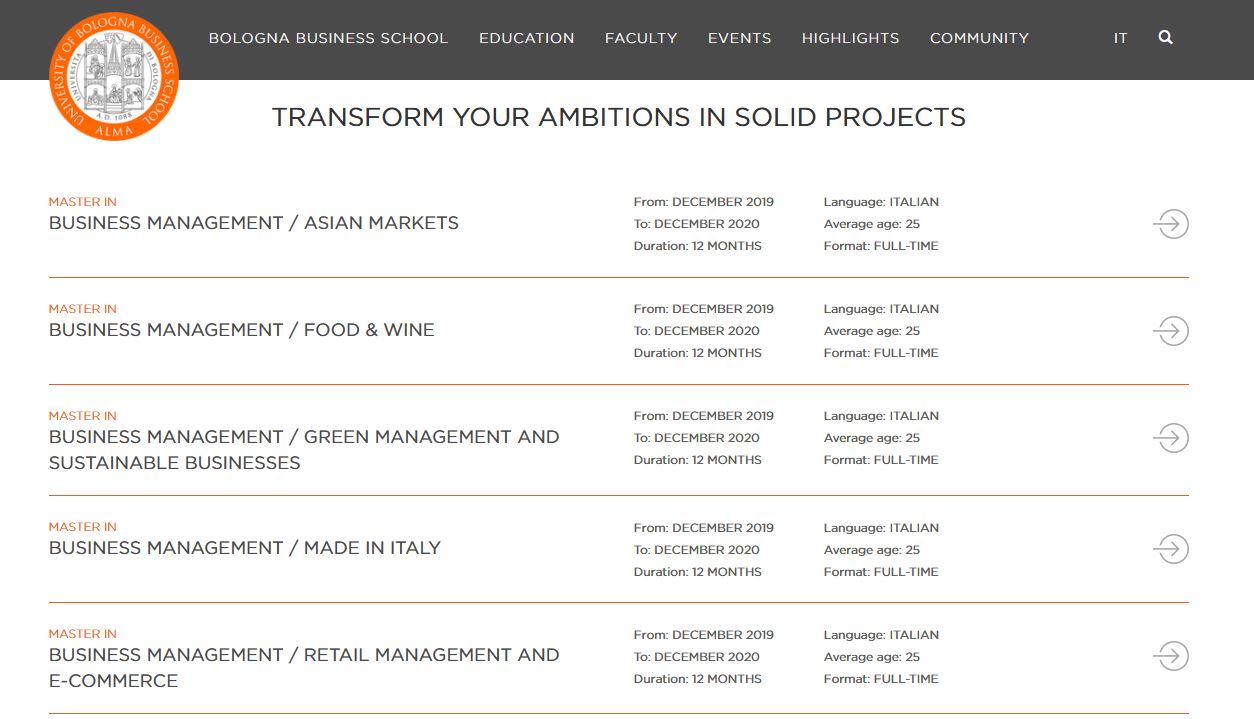
Task: Click the arrow icon for Food & Wine
Action: (x=1171, y=331)
